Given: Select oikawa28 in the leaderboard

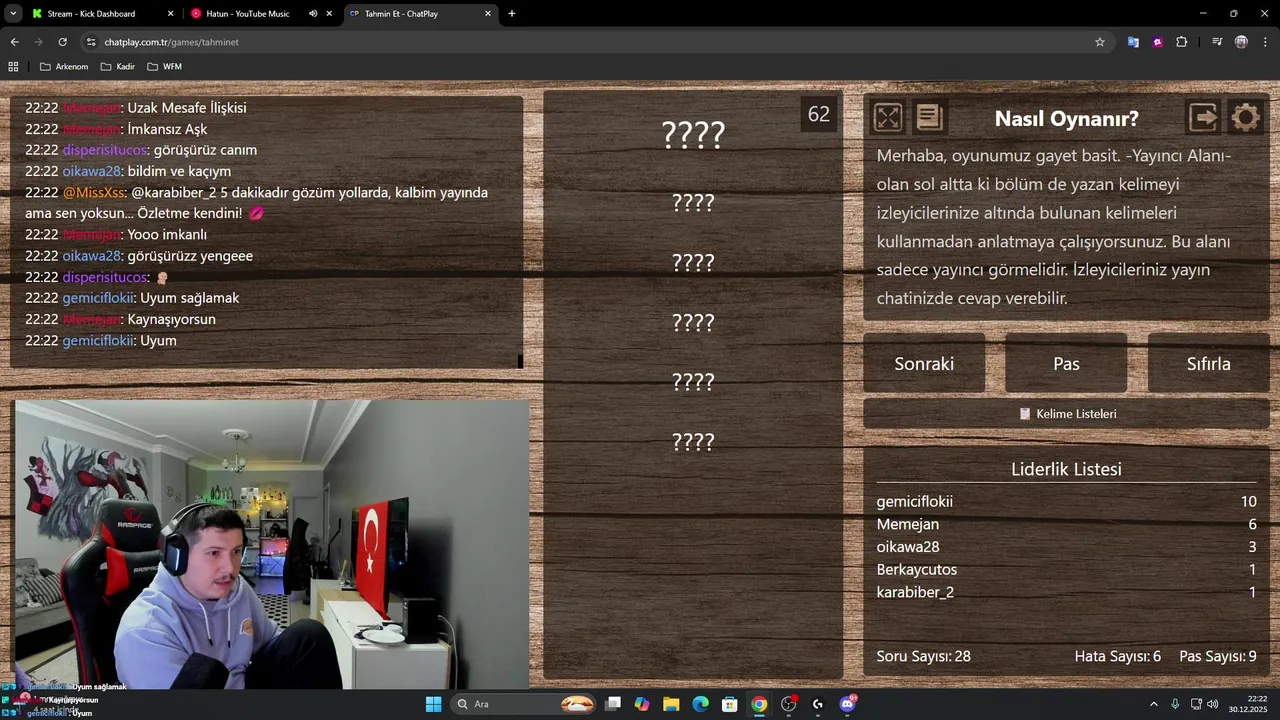Looking at the screenshot, I should click(907, 547).
